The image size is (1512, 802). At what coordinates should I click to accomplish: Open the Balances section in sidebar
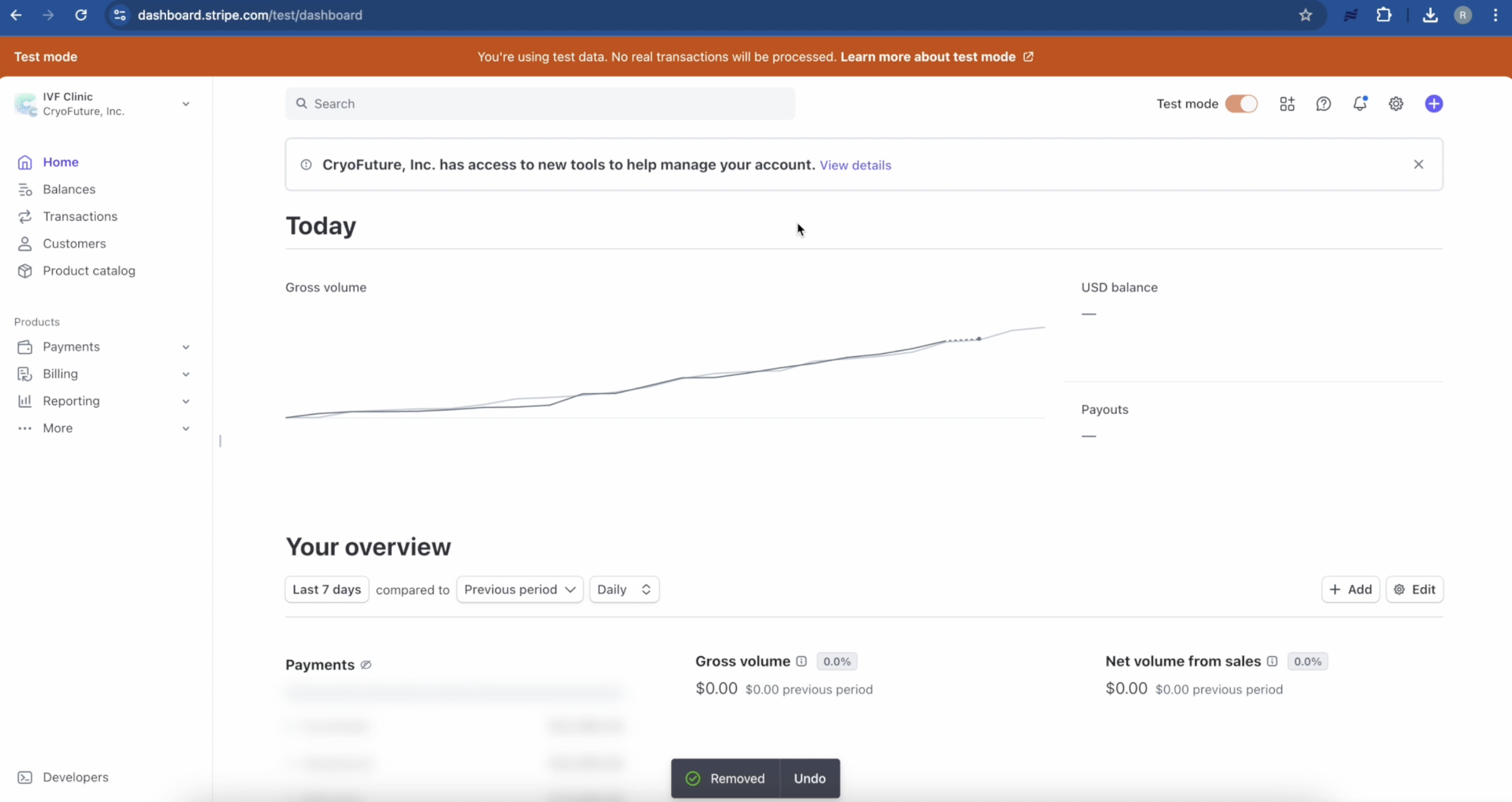[x=69, y=189]
